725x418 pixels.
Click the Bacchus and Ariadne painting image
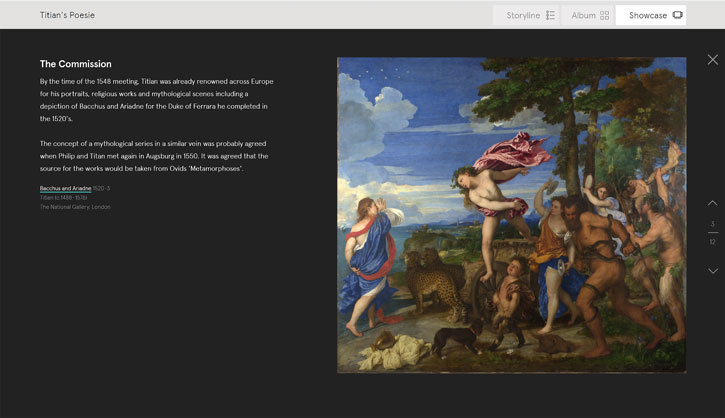[511, 215]
